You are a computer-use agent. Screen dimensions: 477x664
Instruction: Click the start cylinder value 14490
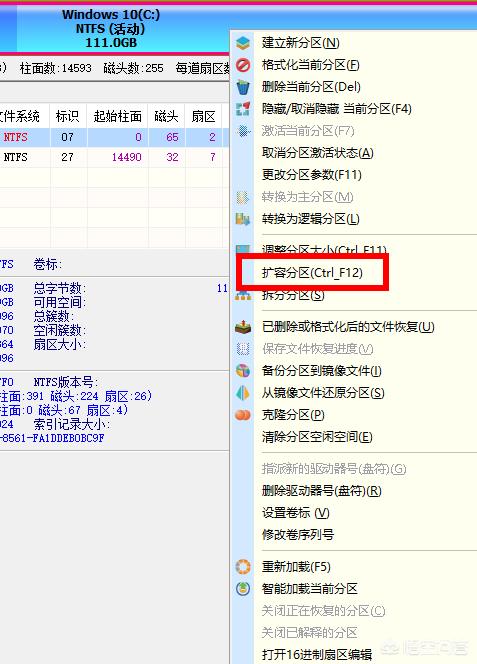pyautogui.click(x=127, y=157)
